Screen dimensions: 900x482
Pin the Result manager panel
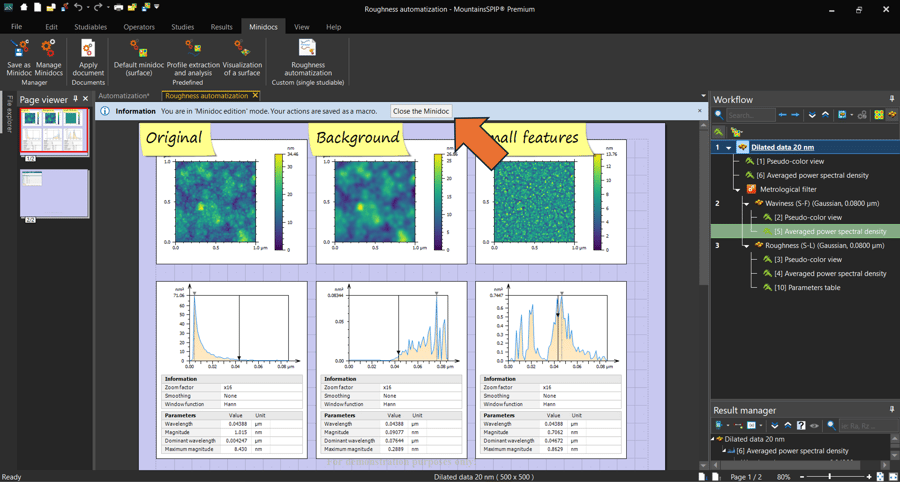891,410
